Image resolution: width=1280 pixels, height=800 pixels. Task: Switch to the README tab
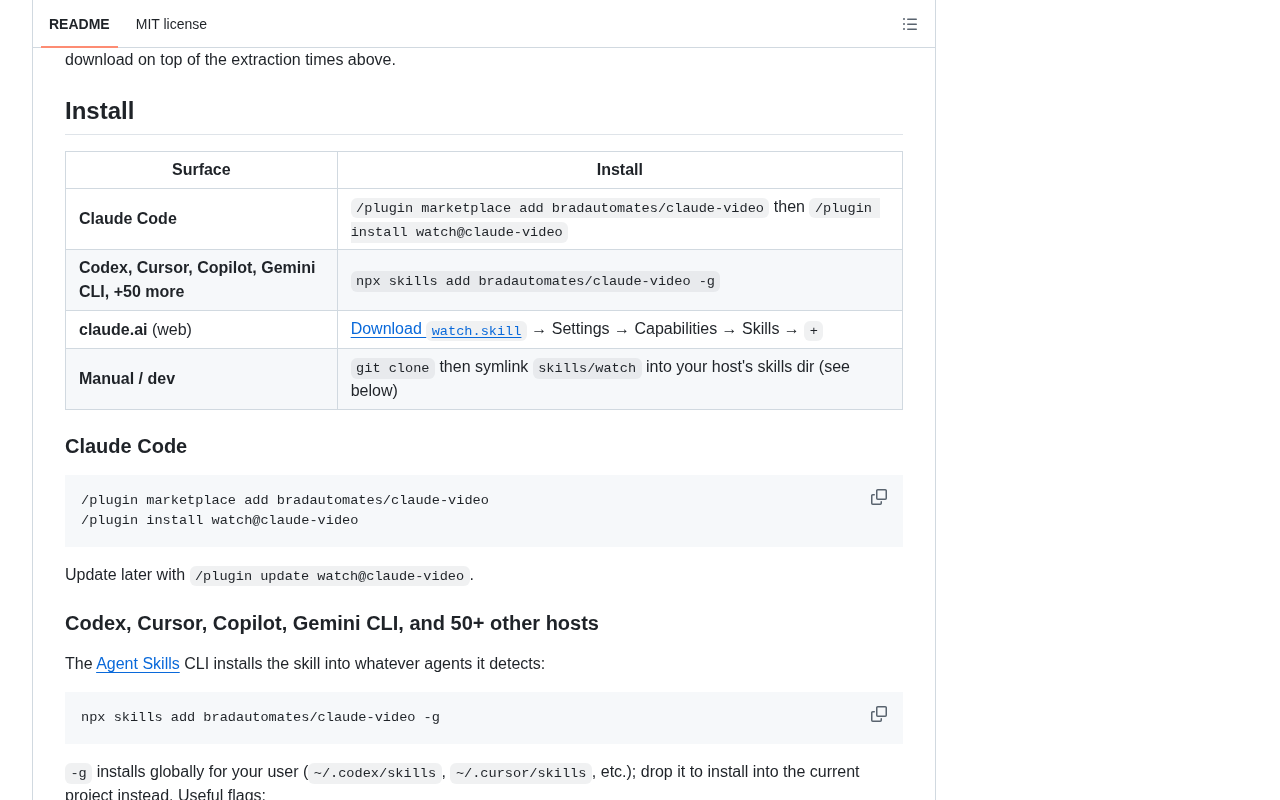point(79,24)
